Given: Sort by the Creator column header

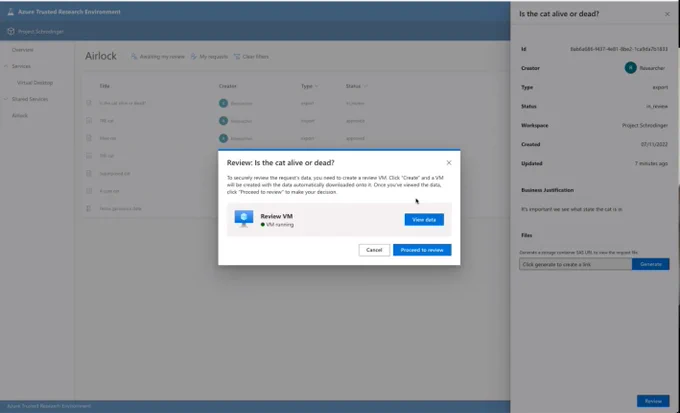Looking at the screenshot, I should click(227, 86).
